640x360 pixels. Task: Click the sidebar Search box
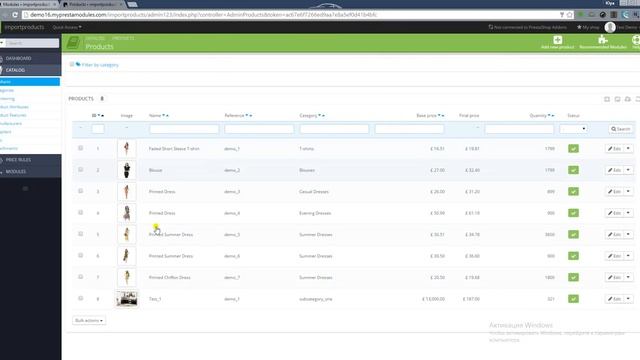(x=32, y=43)
